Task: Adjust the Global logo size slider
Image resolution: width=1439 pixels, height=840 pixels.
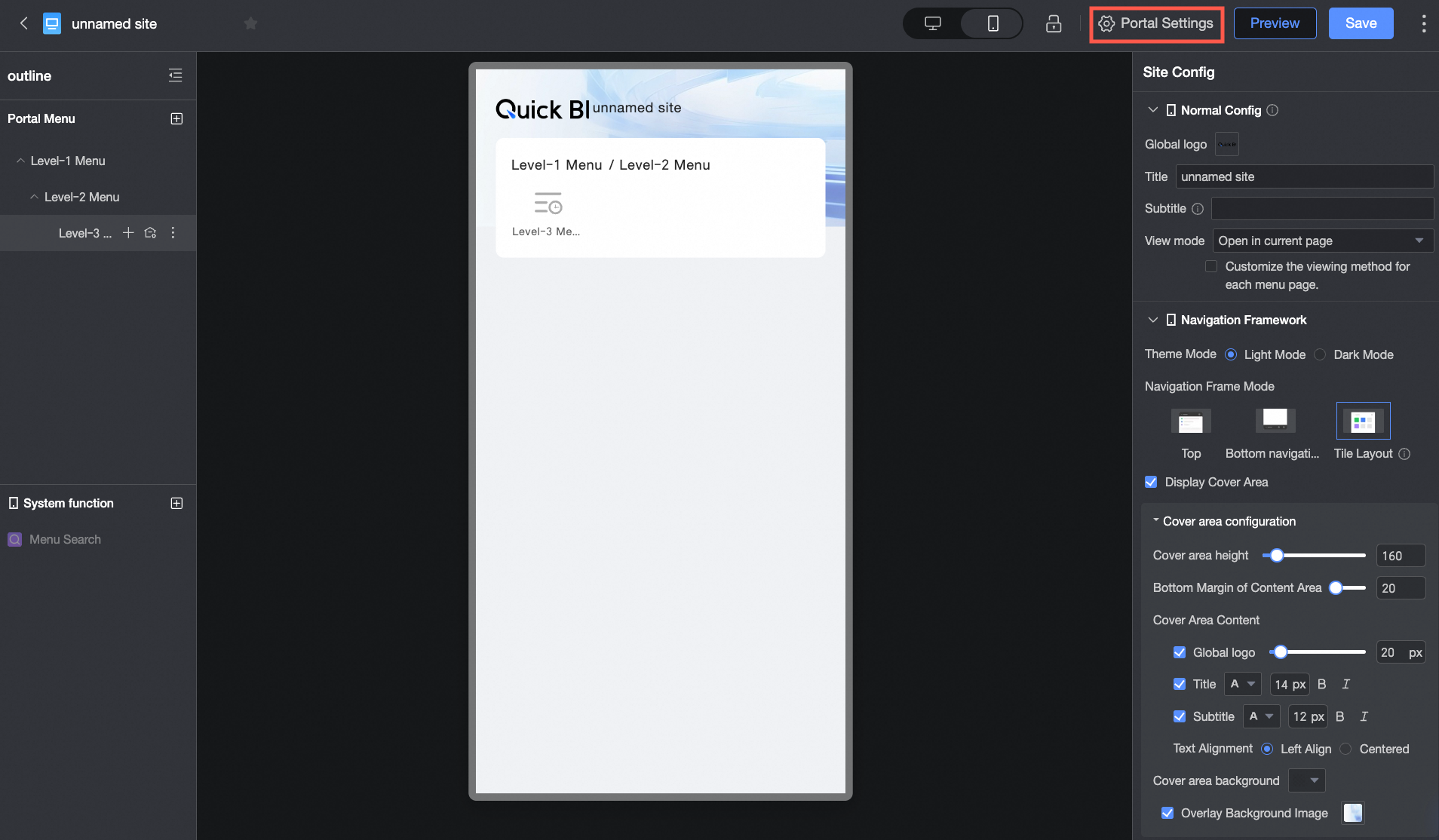Action: pos(1281,652)
